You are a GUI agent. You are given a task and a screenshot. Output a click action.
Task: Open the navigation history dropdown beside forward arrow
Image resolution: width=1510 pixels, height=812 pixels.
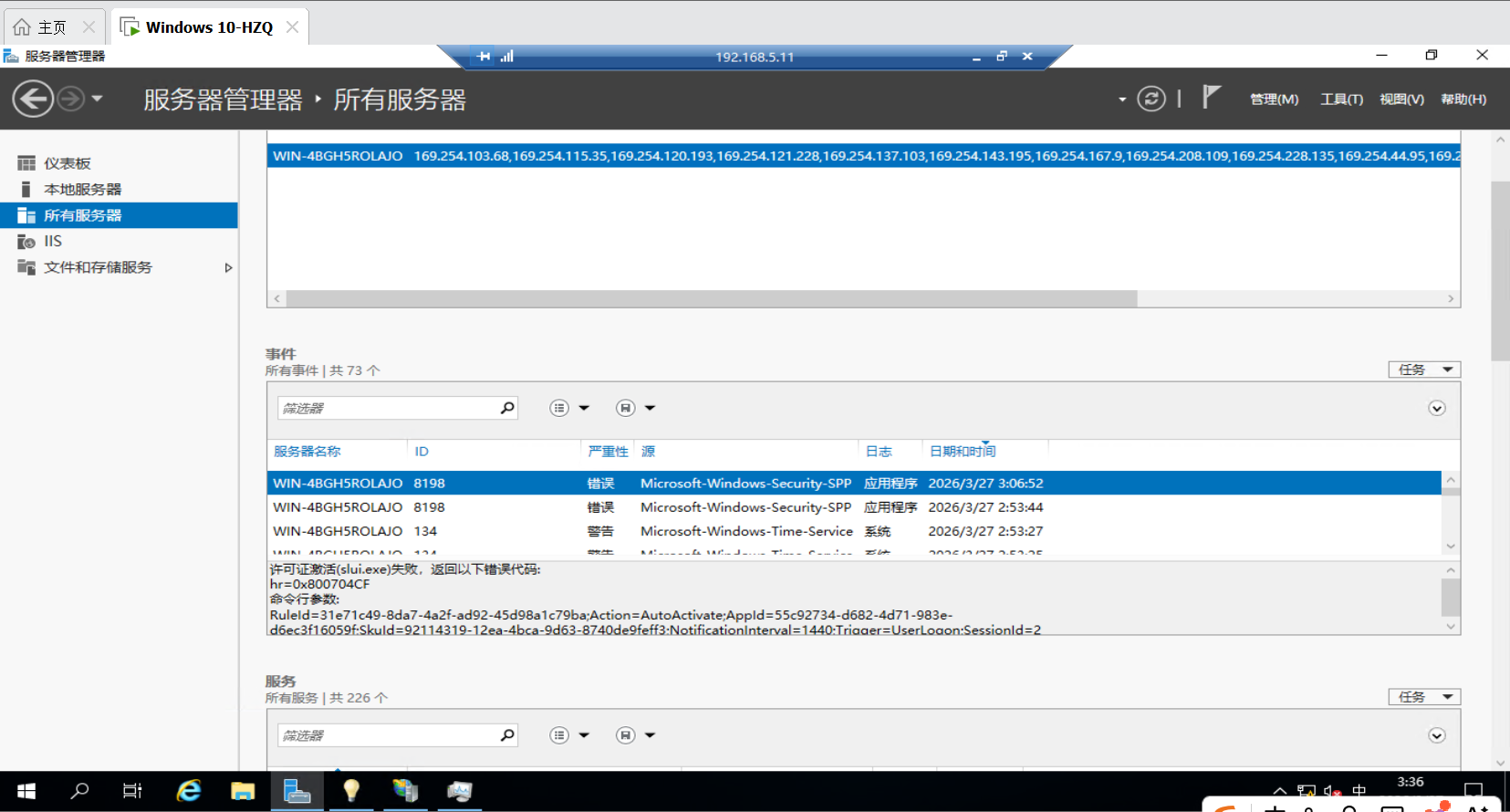click(97, 99)
